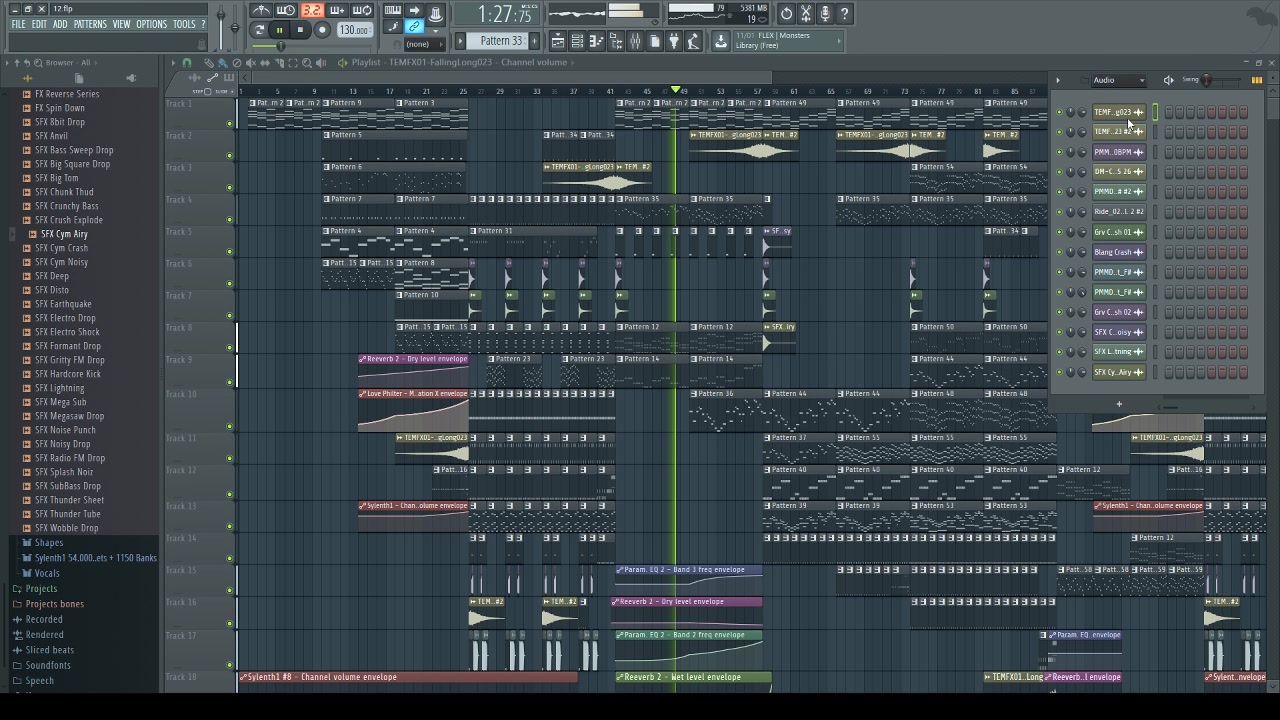
Task: Select the playlist playback speaker tool icon
Action: pos(321,62)
